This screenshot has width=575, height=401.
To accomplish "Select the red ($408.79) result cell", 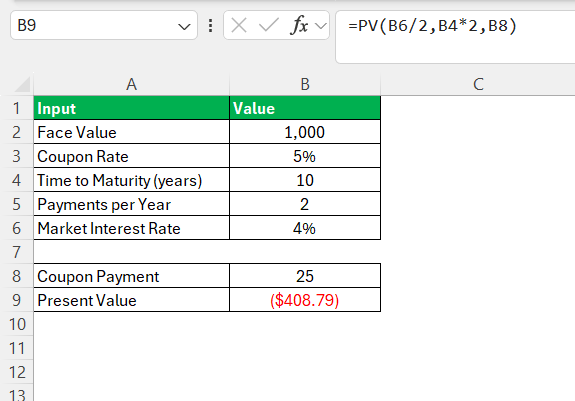I will coord(305,300).
